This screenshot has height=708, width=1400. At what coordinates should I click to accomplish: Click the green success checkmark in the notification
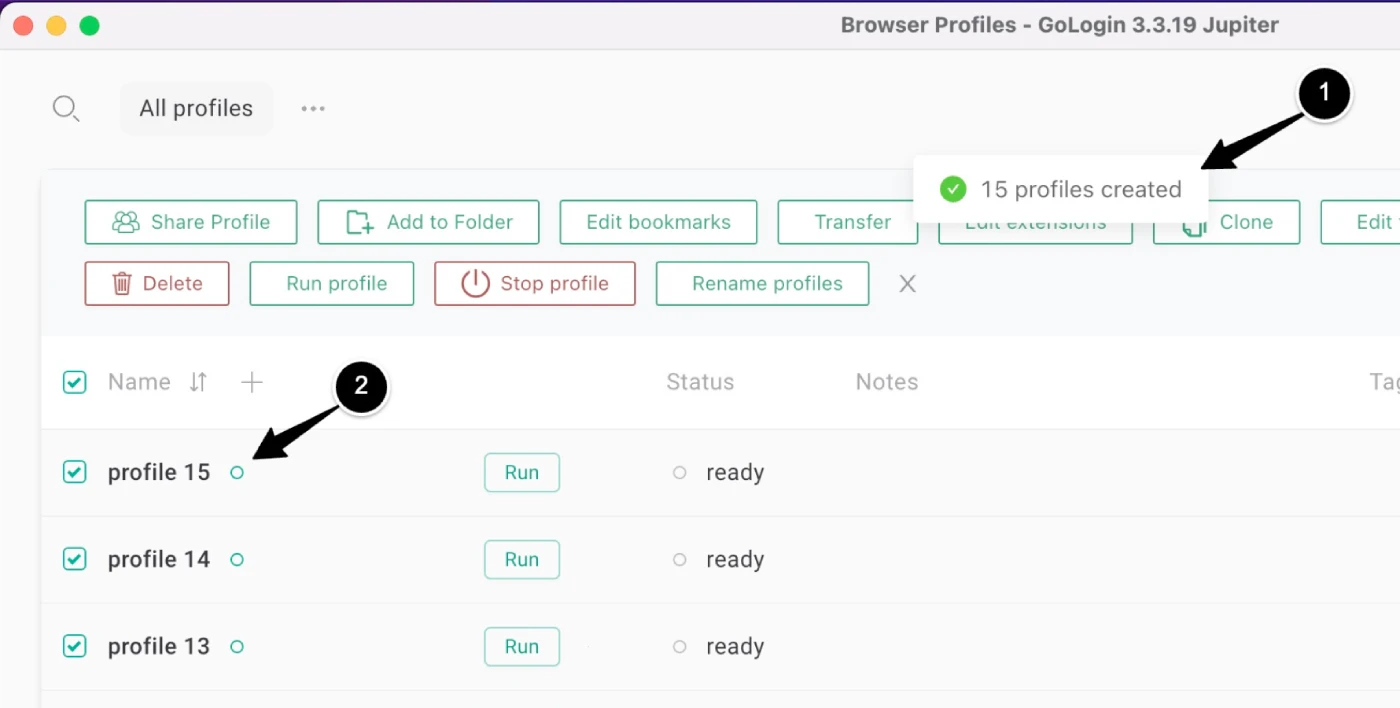pos(952,189)
